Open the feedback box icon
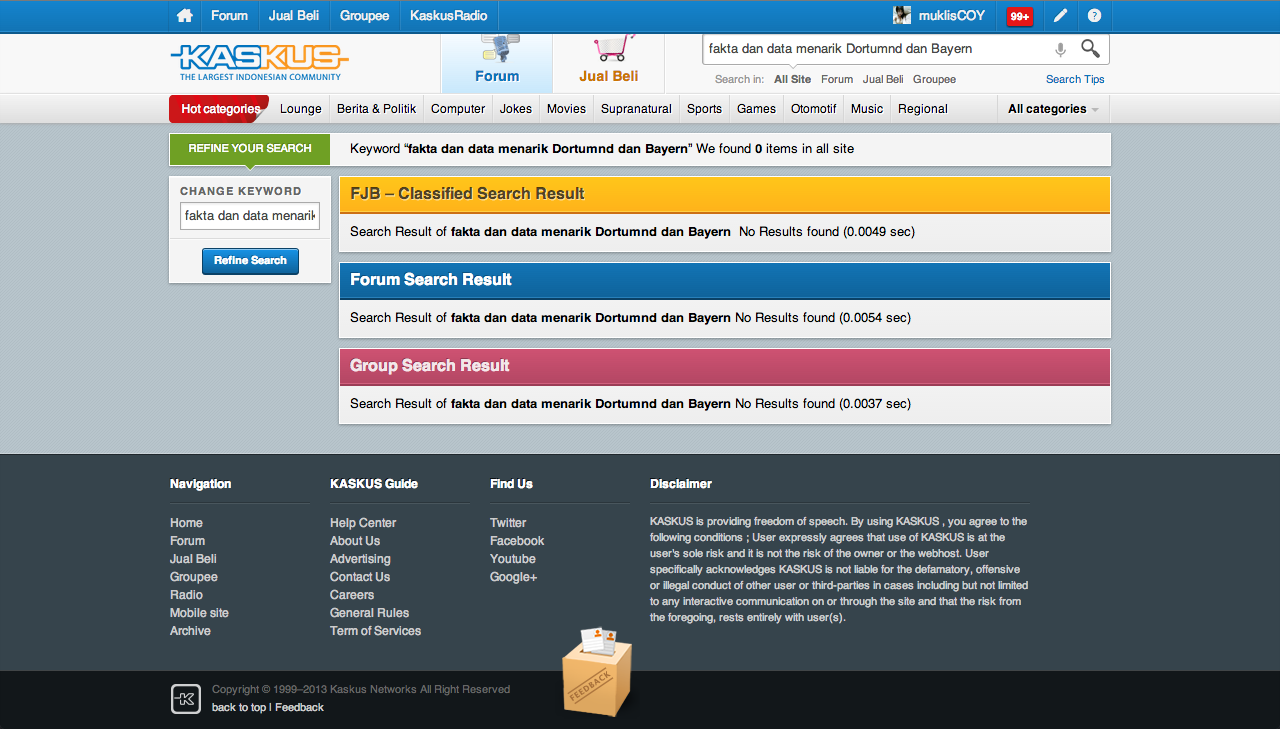The image size is (1280, 729). click(598, 671)
